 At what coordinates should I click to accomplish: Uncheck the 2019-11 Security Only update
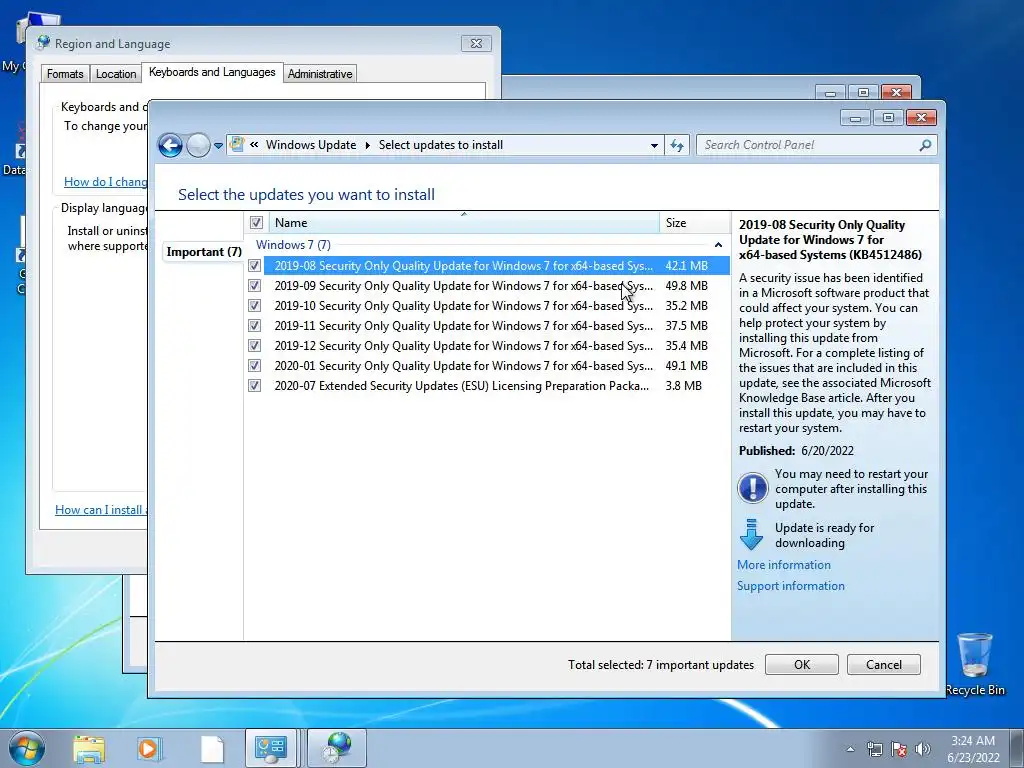coord(255,326)
